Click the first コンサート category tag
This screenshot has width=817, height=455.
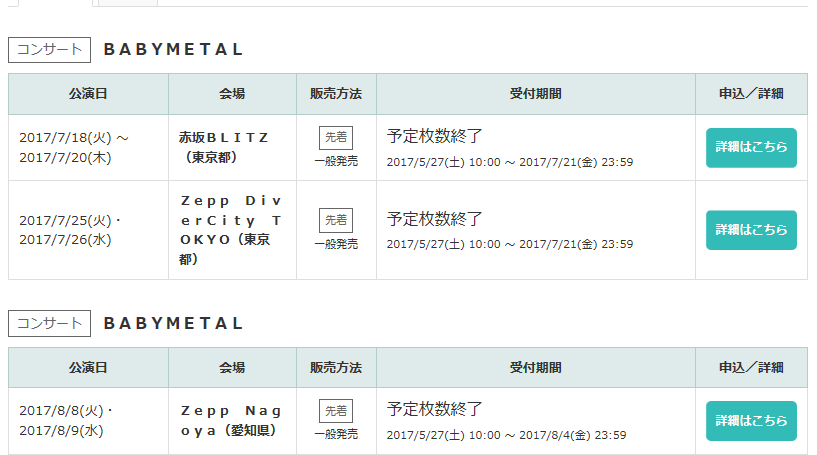49,50
